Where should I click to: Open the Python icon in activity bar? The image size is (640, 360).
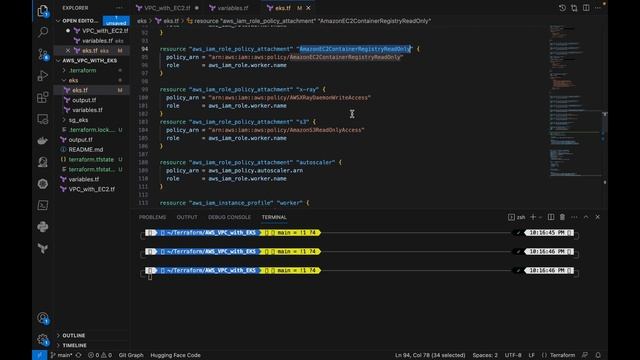coord(42,227)
